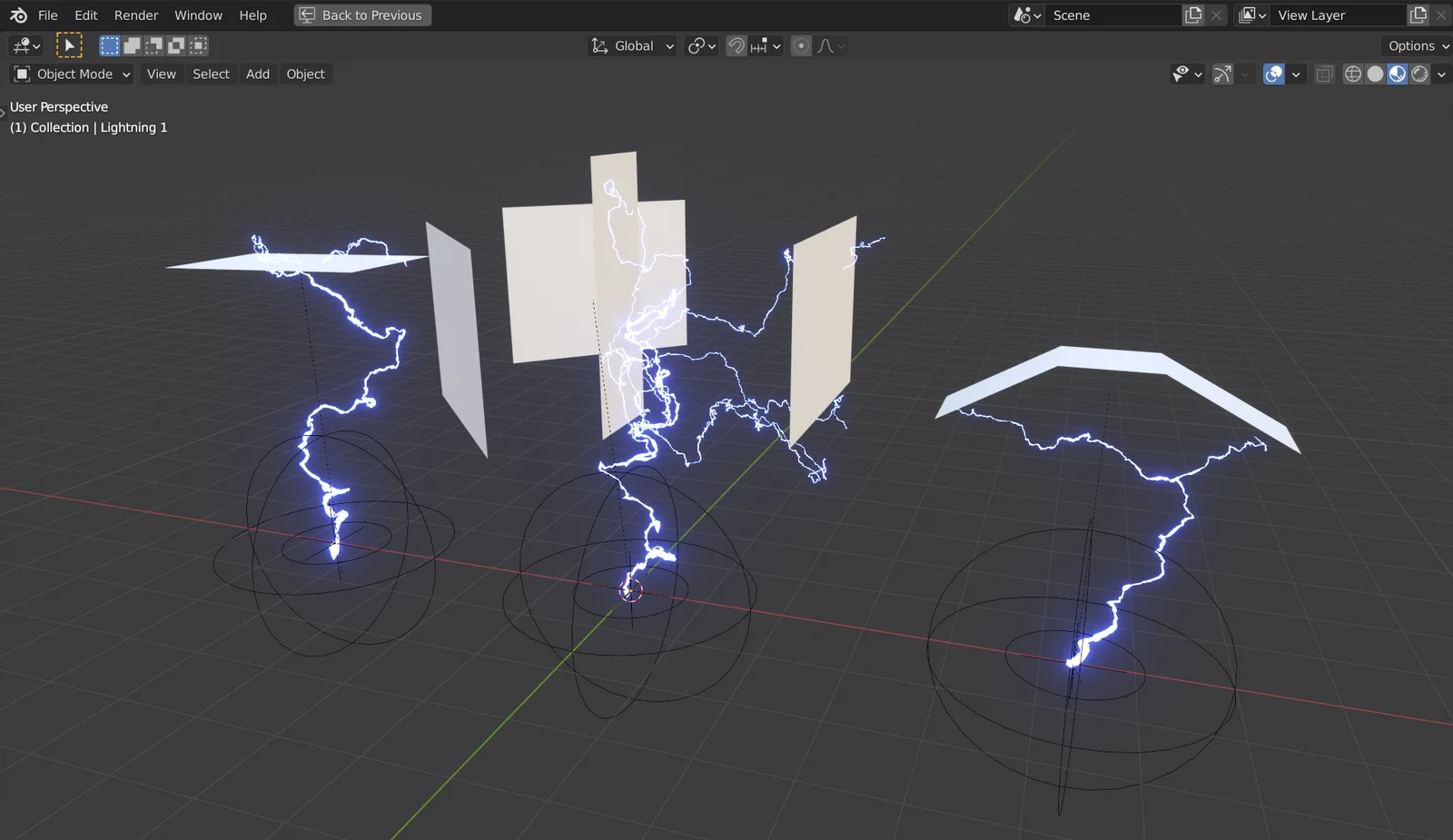
Task: Open the Global transform orientation dropdown
Action: tap(631, 45)
